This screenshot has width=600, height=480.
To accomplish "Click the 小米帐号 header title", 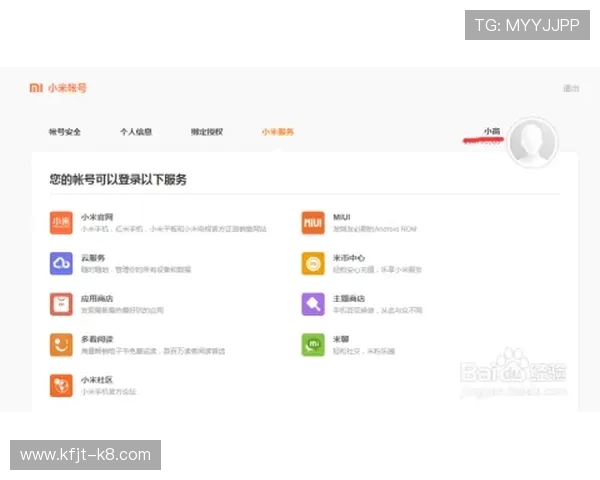I will tap(67, 88).
